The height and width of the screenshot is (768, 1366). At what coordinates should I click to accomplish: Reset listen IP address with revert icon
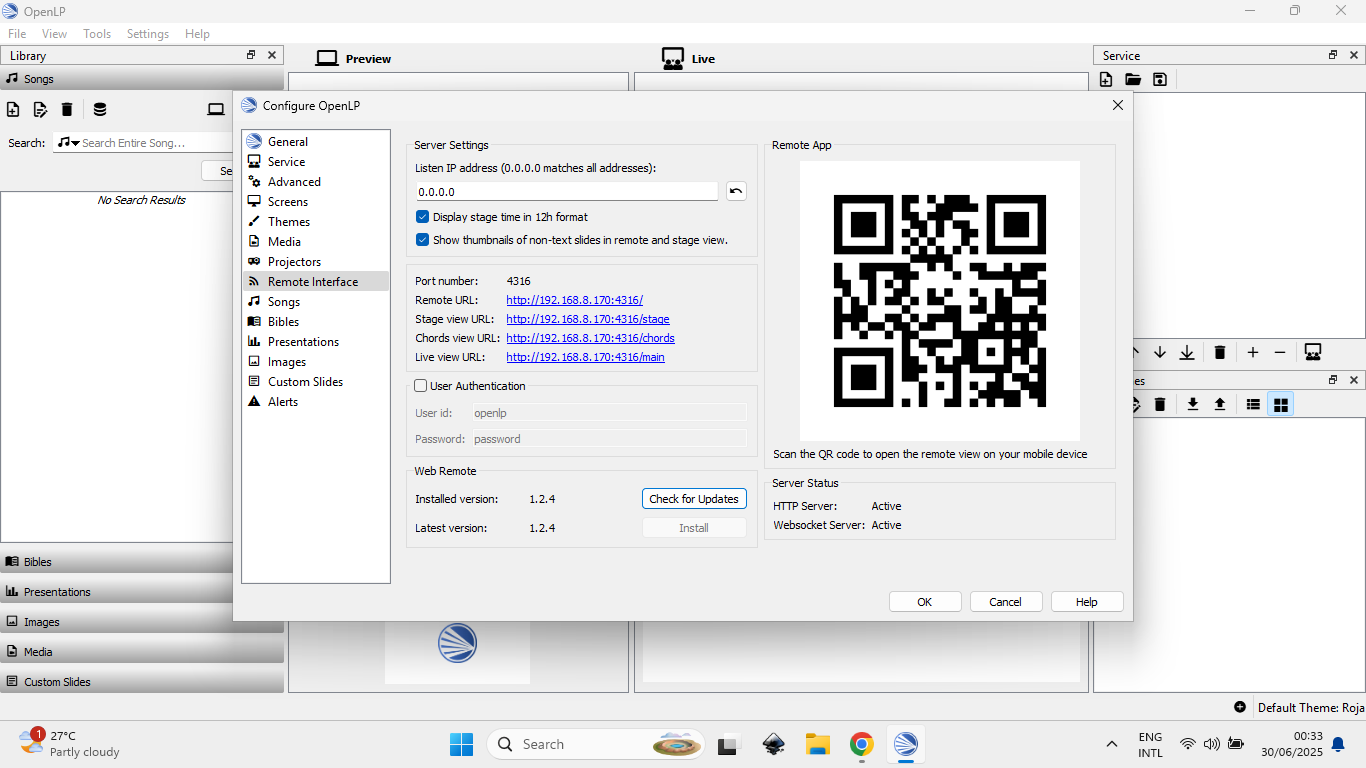(x=736, y=191)
